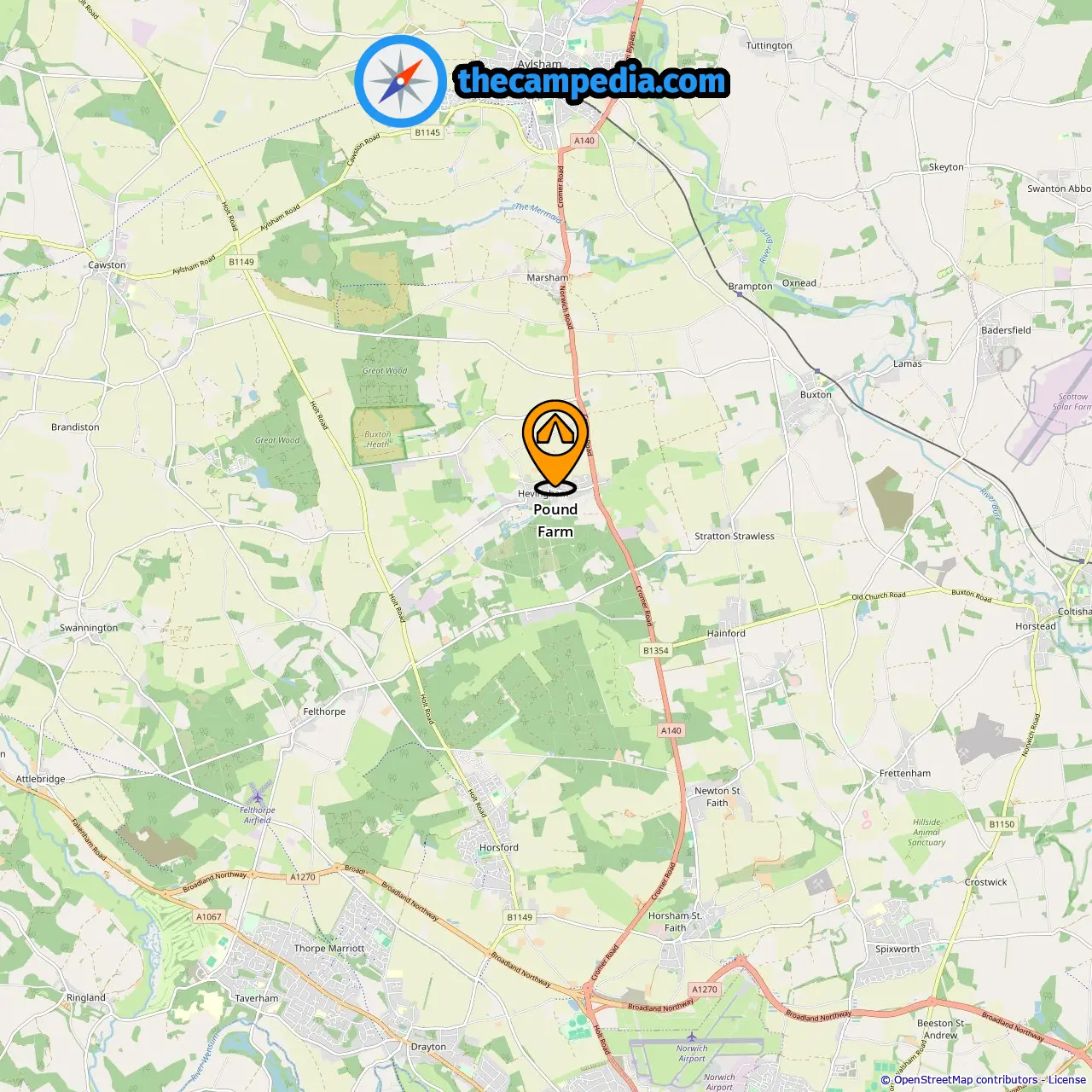The image size is (1092, 1092).
Task: Click the Buxton village label
Action: (x=816, y=394)
